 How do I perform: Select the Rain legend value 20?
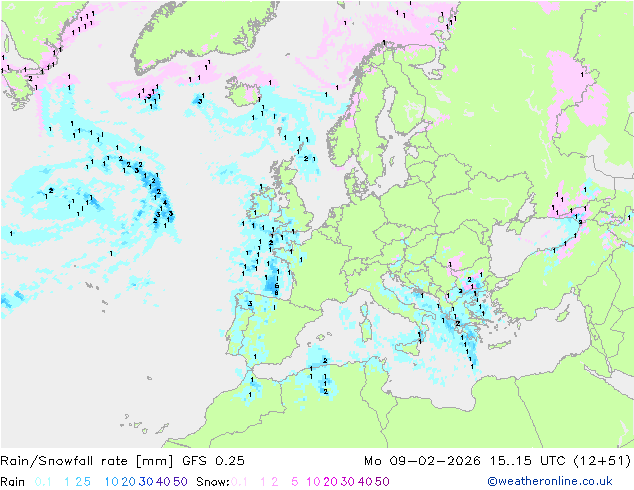(129, 482)
